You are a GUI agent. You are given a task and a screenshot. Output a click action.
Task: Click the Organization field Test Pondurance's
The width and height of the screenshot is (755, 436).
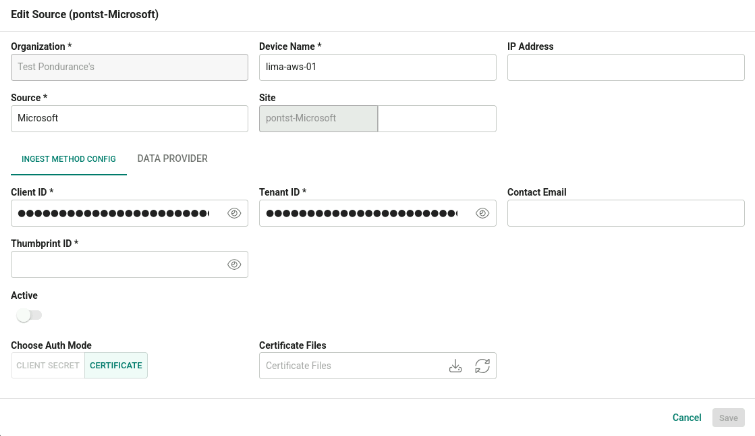click(x=130, y=67)
